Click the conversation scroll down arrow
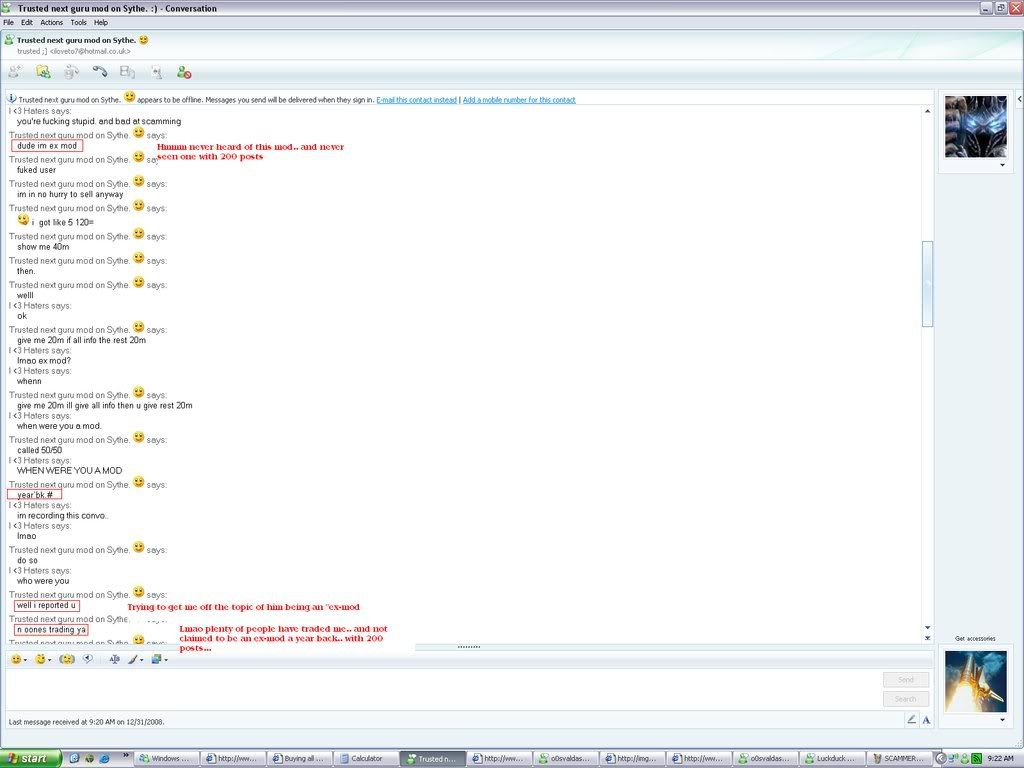The height and width of the screenshot is (768, 1024). 927,628
